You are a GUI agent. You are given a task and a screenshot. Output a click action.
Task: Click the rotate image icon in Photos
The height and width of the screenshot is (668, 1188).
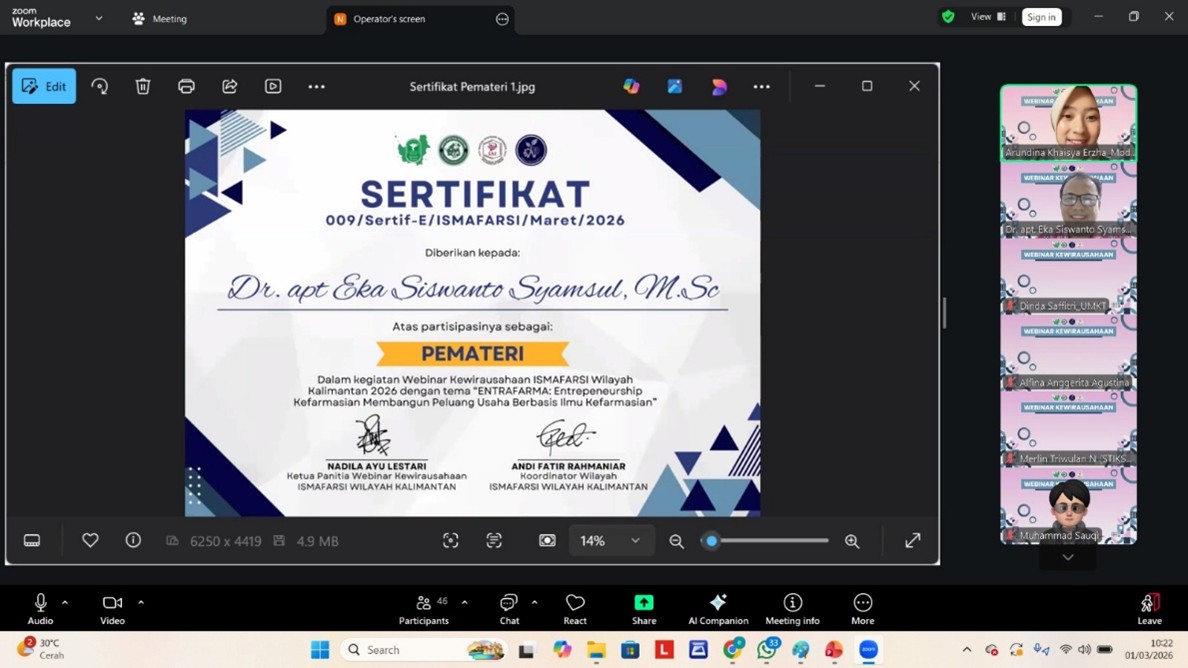coord(100,87)
